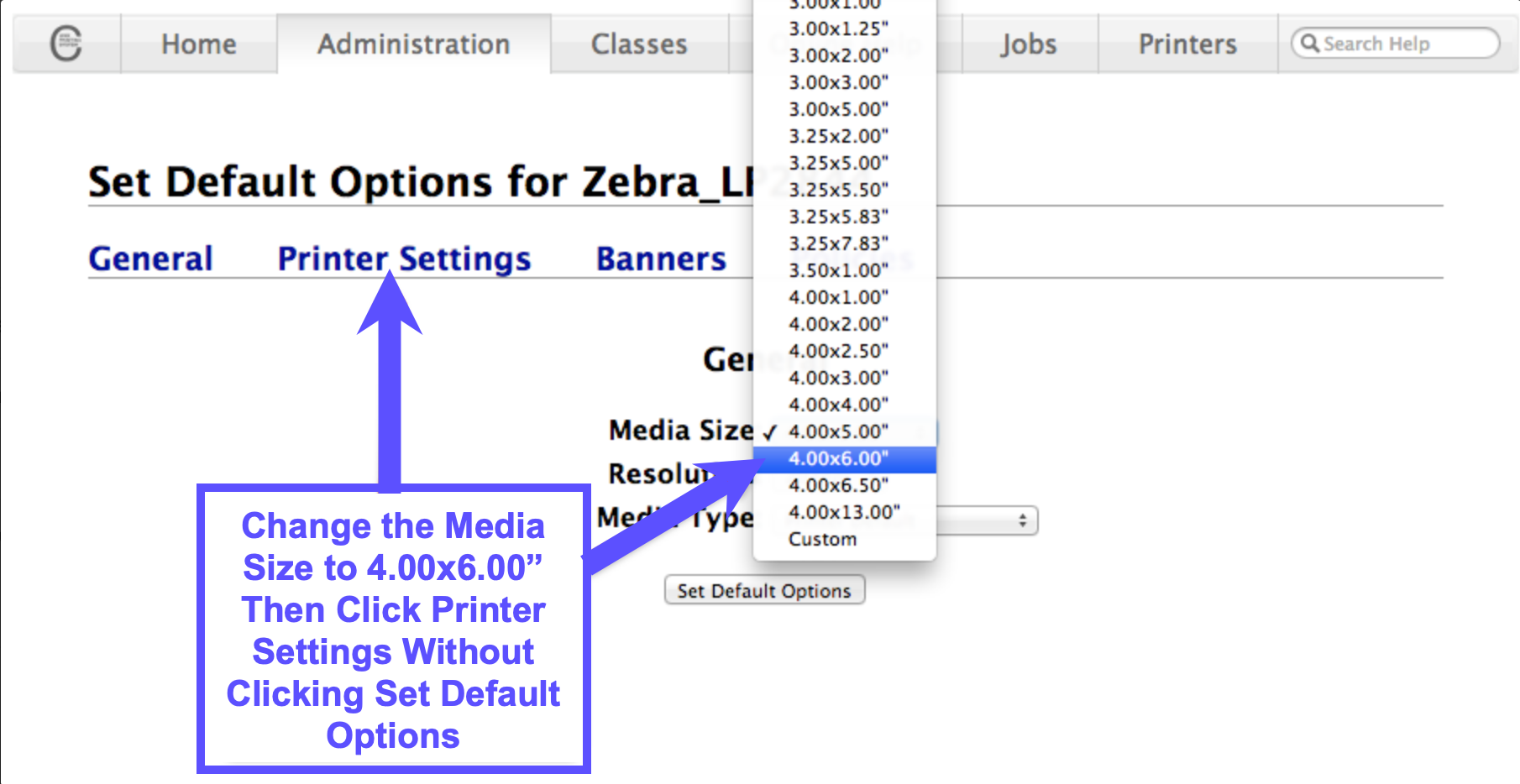Go to the Printers tab
1520x784 pixels.
click(1187, 44)
